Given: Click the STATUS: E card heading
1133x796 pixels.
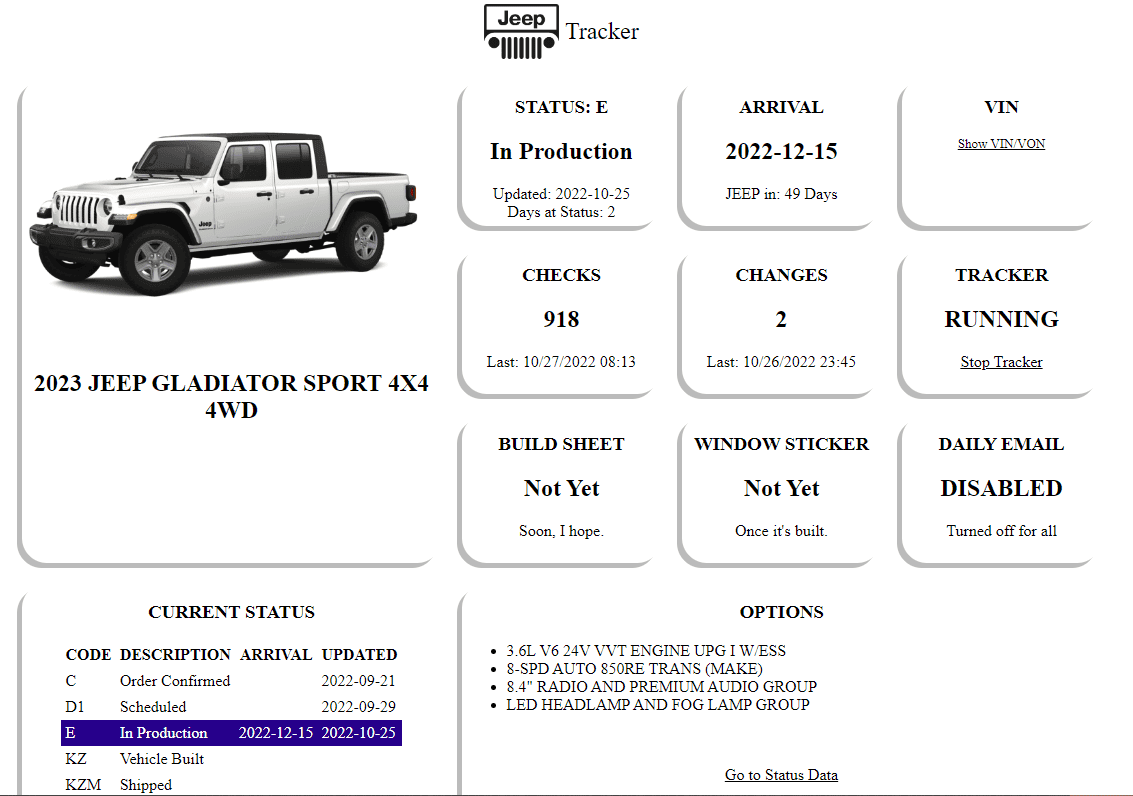Looking at the screenshot, I should tap(561, 107).
